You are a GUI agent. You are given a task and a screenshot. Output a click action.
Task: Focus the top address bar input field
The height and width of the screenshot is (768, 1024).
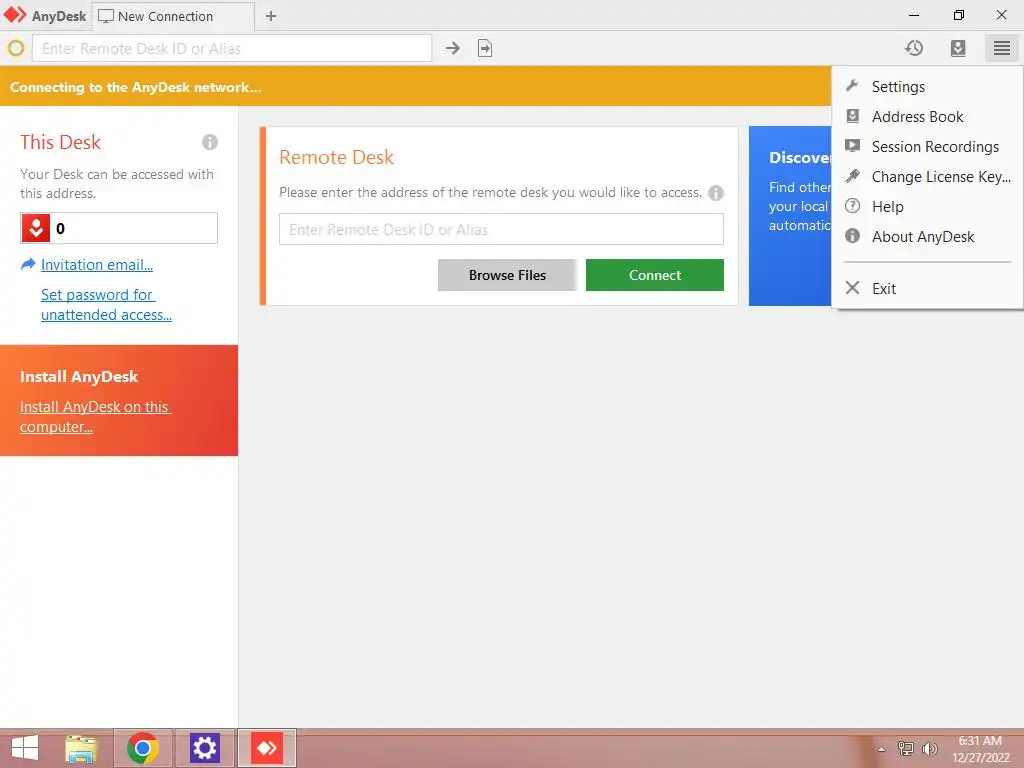232,48
